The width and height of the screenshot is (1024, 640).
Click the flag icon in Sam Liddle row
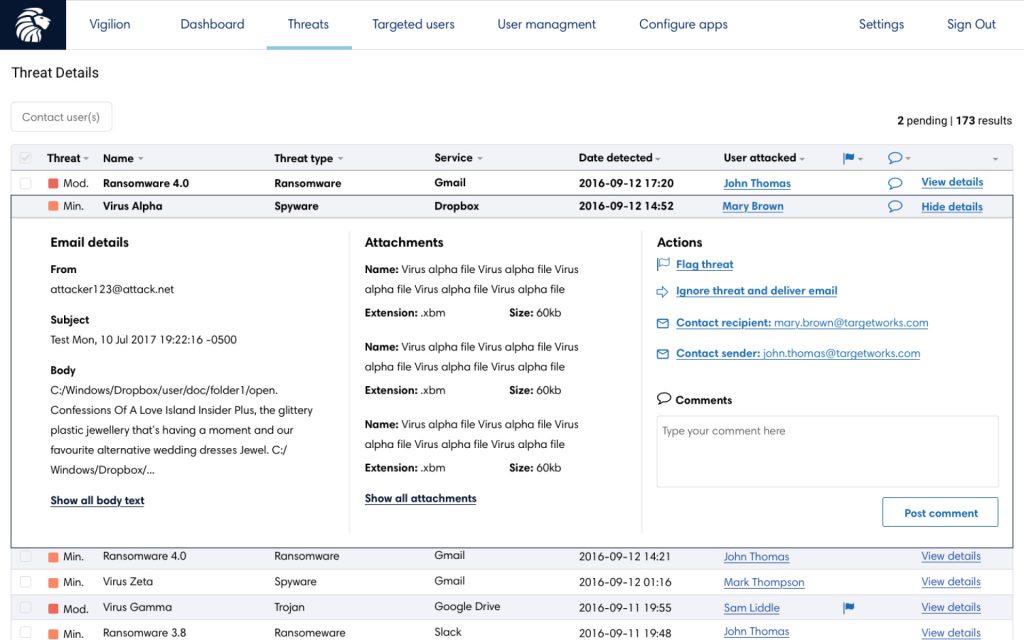tap(848, 607)
